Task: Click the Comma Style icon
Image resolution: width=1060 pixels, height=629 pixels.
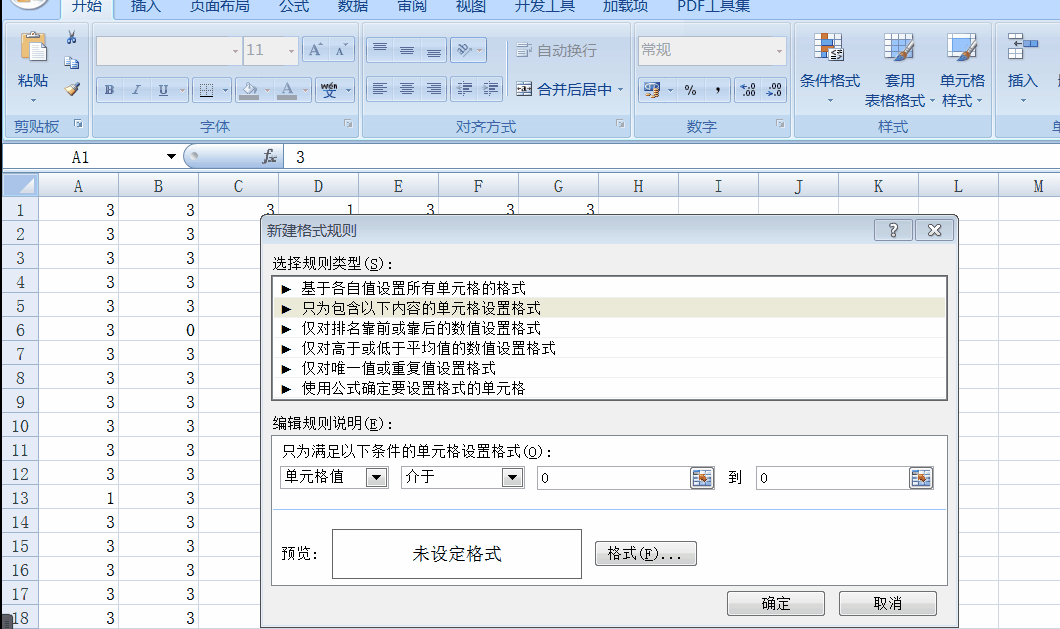Action: coord(717,90)
